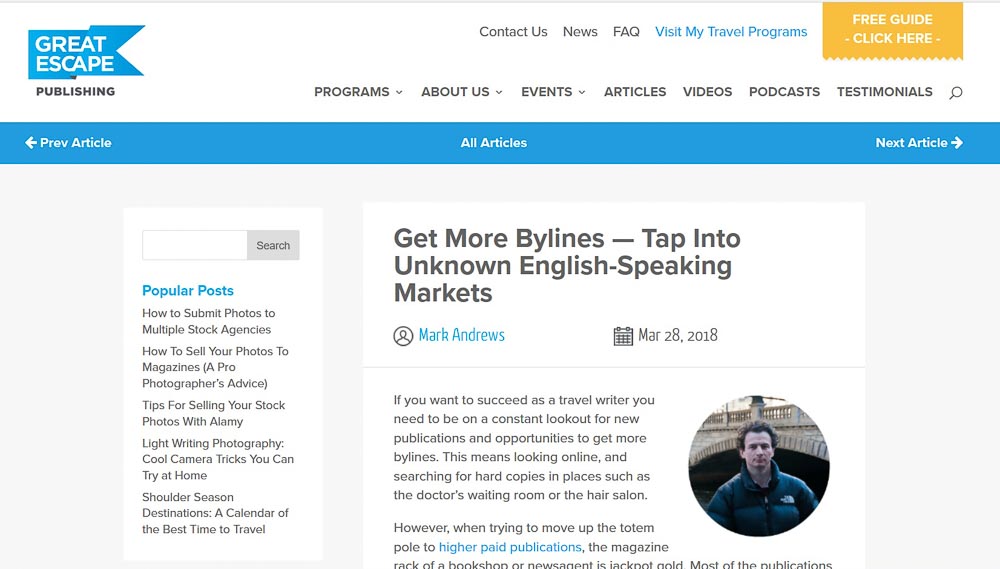Open the Articles menu item
Image resolution: width=1000 pixels, height=569 pixels.
(x=635, y=92)
